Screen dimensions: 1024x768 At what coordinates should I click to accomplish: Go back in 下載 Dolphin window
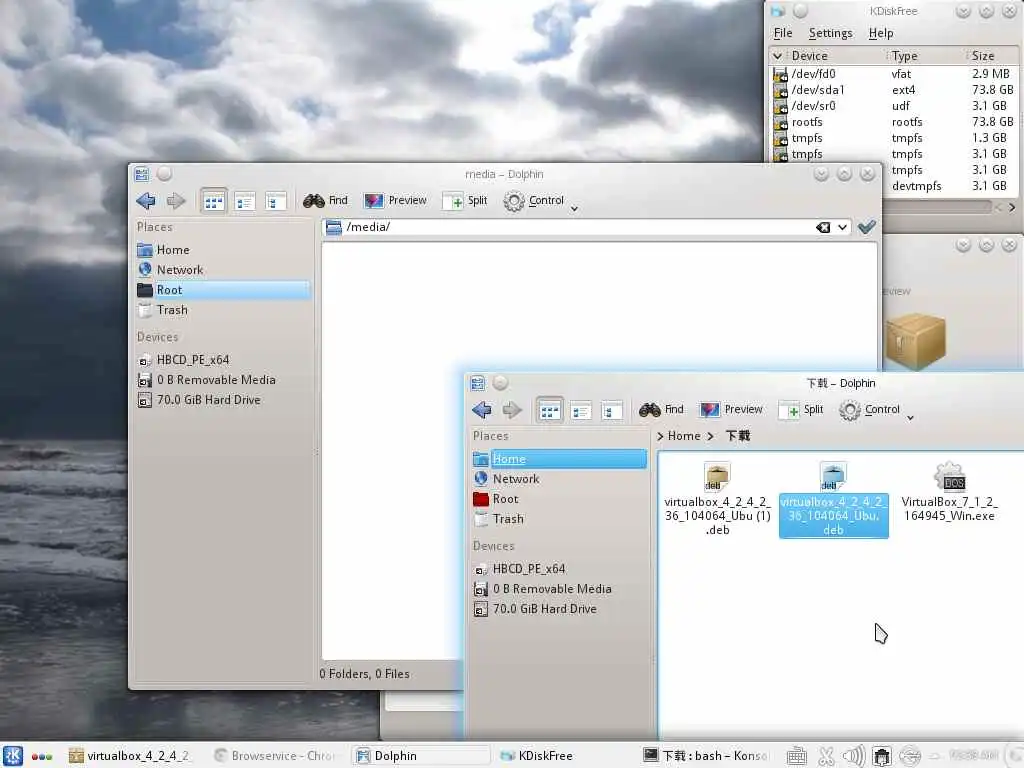pos(482,410)
